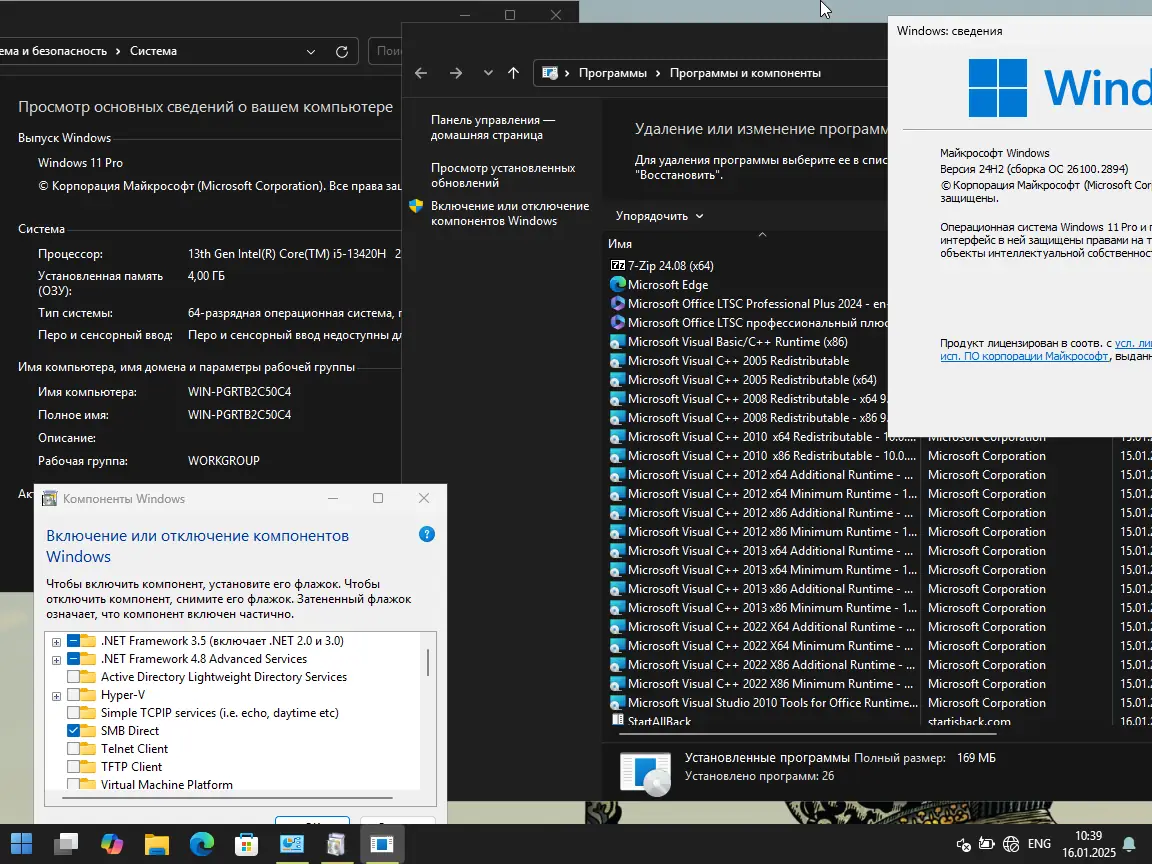This screenshot has height=864, width=1152.
Task: Click the programs list horizontal scrollbar
Action: [x=808, y=733]
